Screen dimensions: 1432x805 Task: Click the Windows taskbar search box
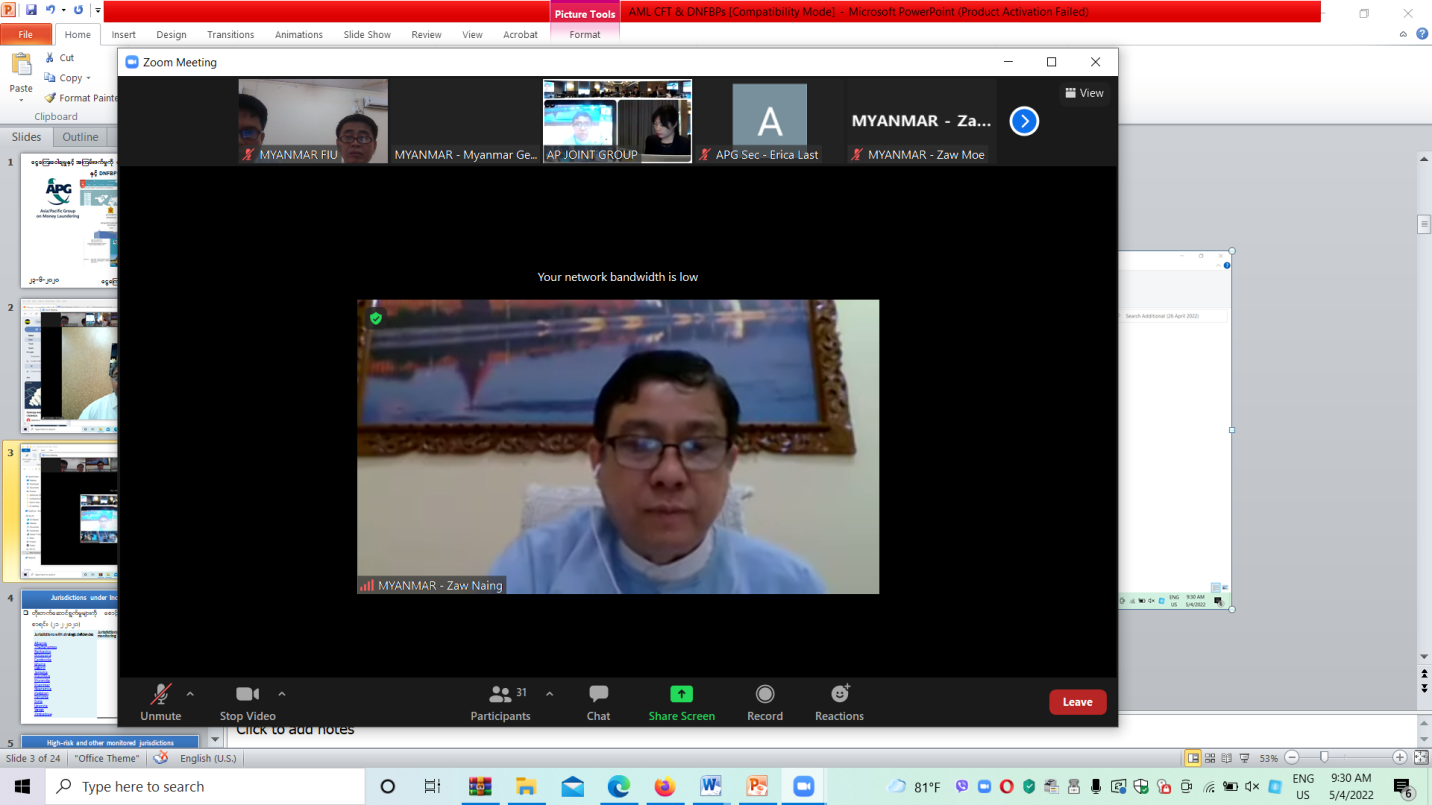[205, 787]
